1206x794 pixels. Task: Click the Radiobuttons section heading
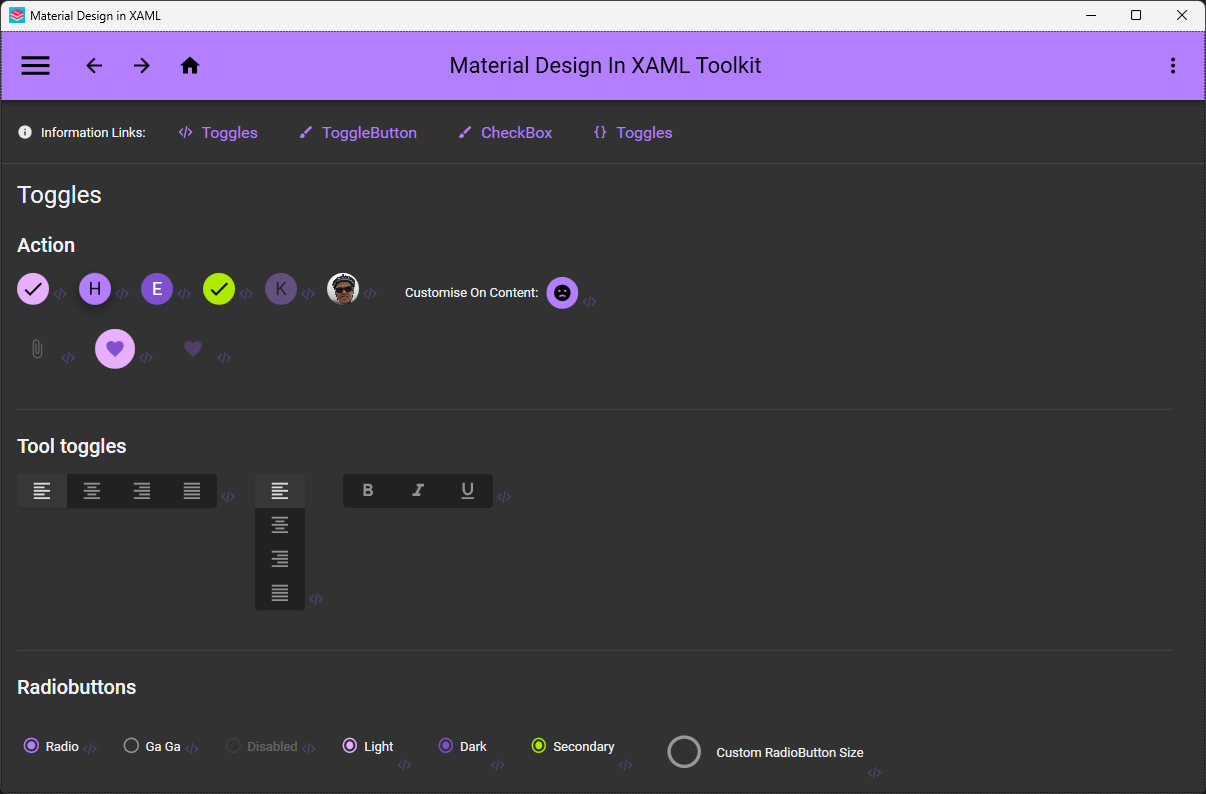(77, 687)
